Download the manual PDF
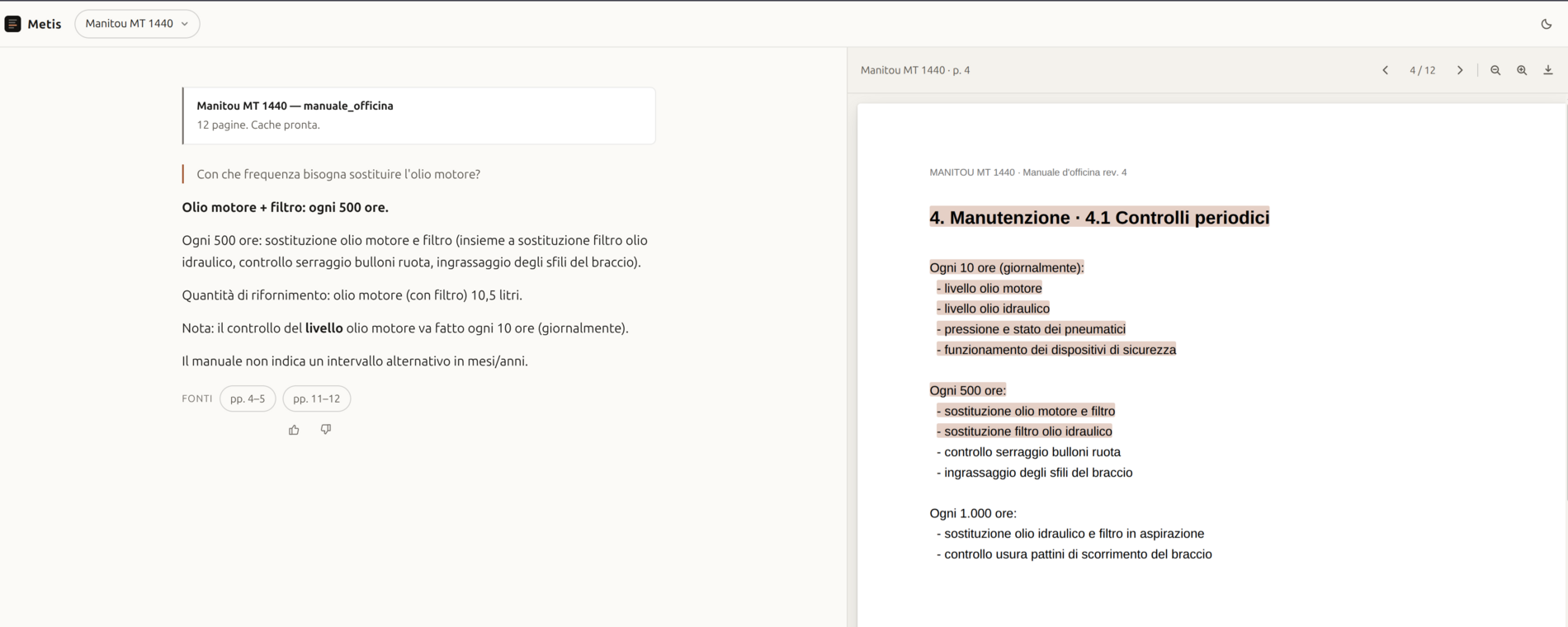The height and width of the screenshot is (627, 1568). coord(1548,70)
